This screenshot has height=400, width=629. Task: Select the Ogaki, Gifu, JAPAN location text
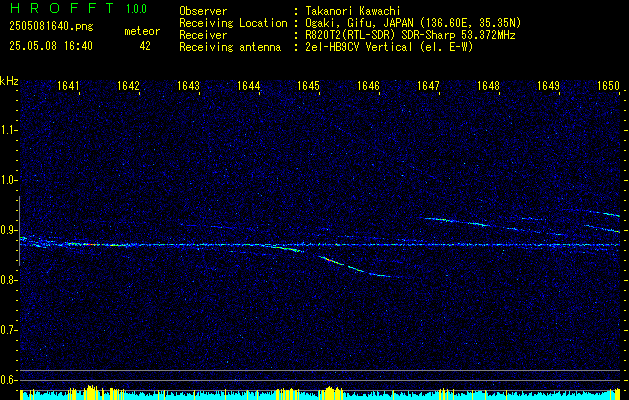click(x=413, y=23)
